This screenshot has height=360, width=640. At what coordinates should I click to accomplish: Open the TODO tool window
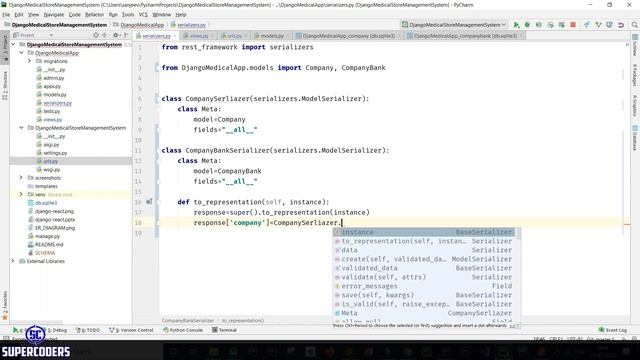pyautogui.click(x=88, y=330)
